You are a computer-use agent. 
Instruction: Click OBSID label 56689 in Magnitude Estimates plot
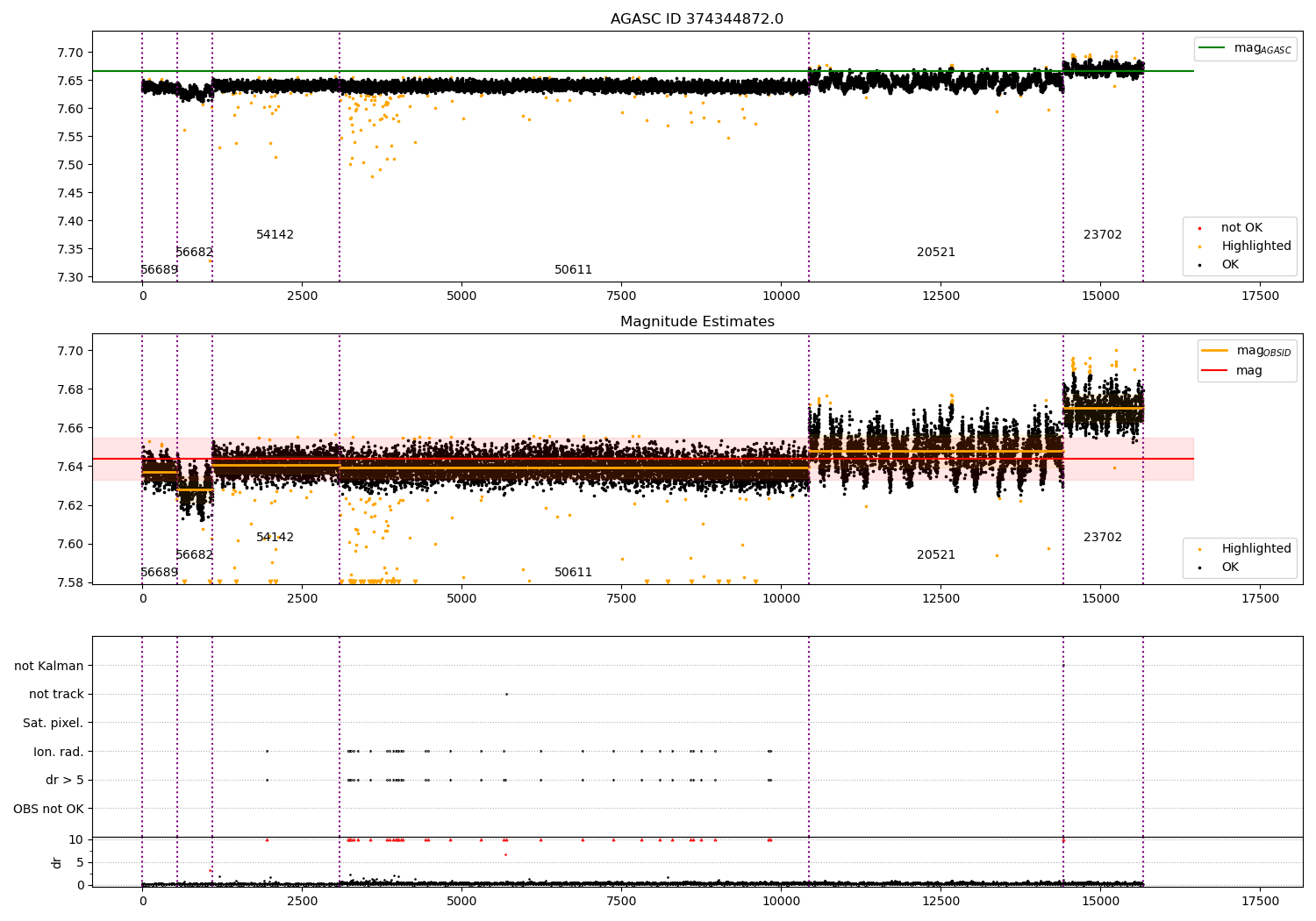(x=159, y=573)
